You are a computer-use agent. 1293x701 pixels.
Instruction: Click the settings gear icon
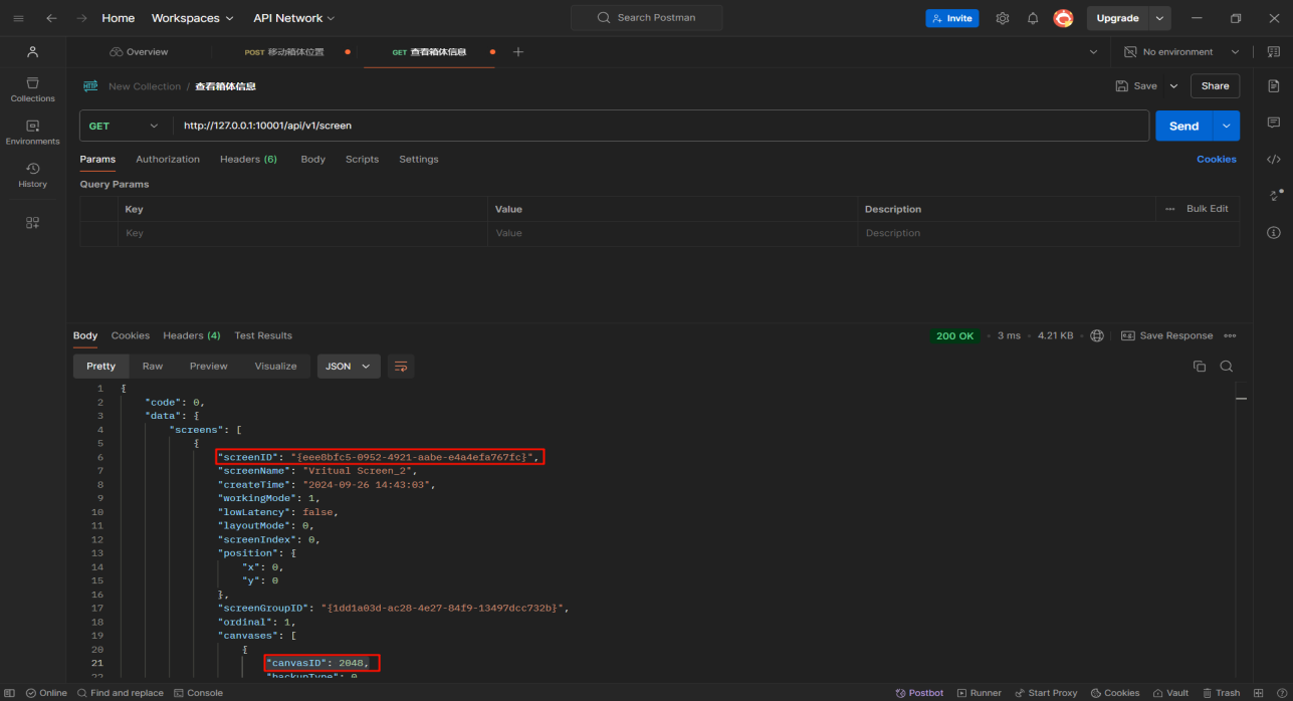[x=1002, y=18]
